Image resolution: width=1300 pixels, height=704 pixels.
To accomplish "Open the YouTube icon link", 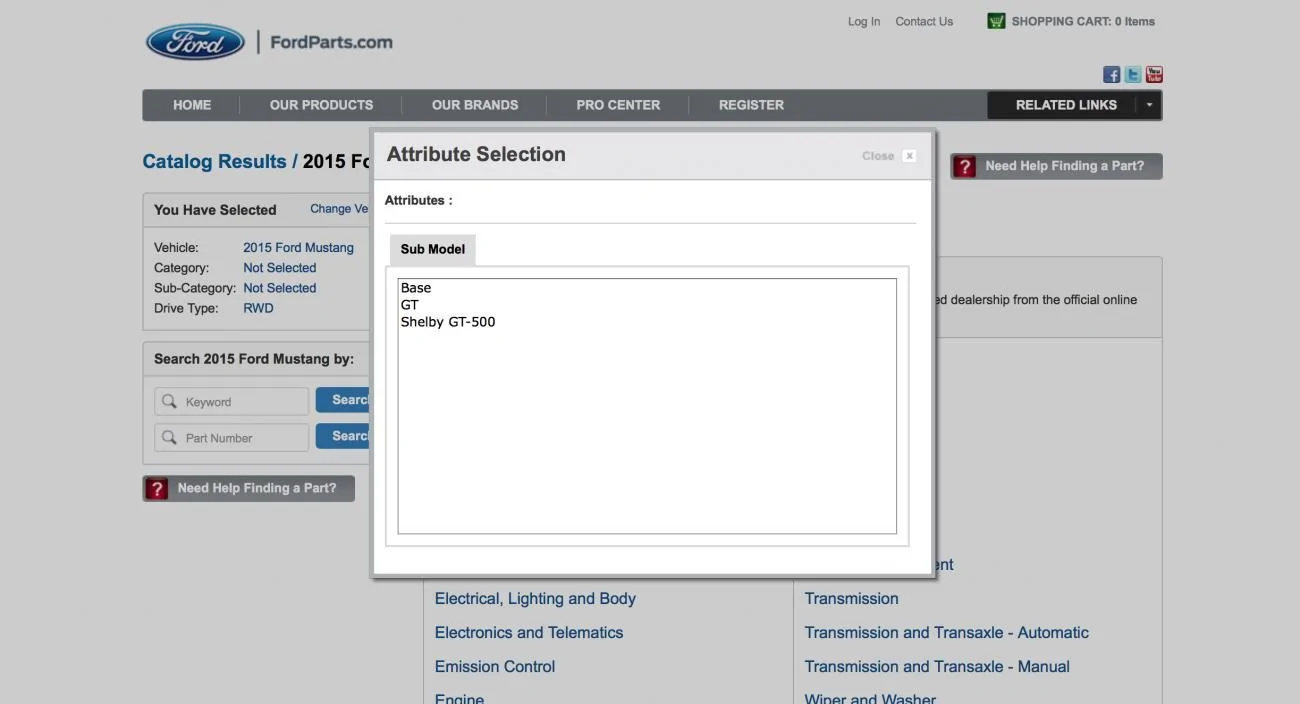I will pyautogui.click(x=1154, y=75).
